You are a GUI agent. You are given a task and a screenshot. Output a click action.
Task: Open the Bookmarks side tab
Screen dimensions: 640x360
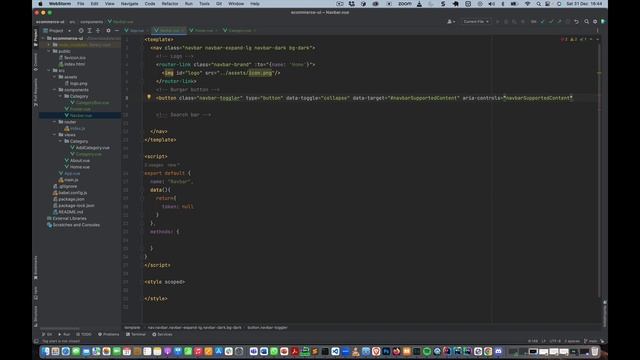[36, 268]
